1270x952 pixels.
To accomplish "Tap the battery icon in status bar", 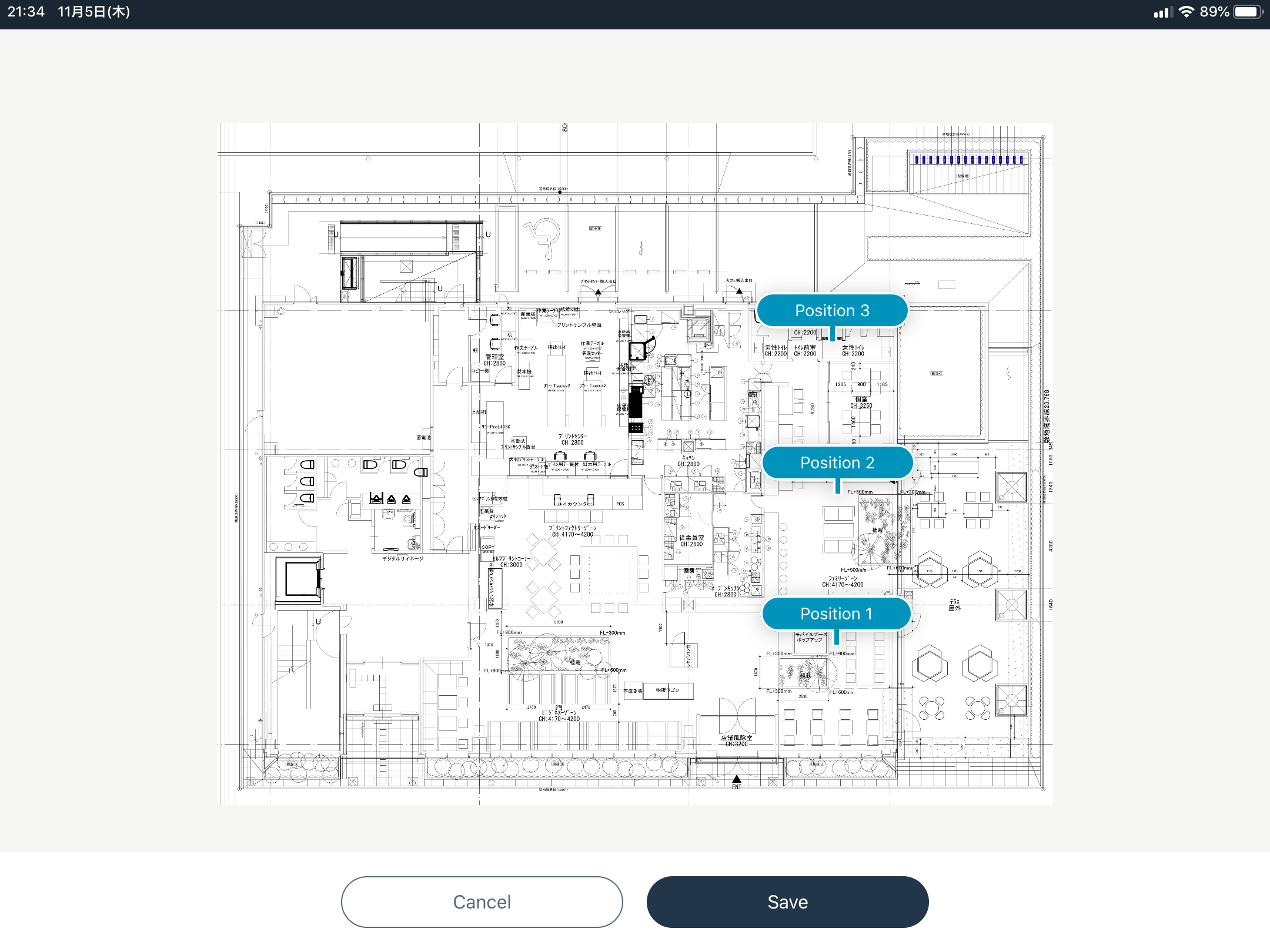I will pyautogui.click(x=1248, y=12).
